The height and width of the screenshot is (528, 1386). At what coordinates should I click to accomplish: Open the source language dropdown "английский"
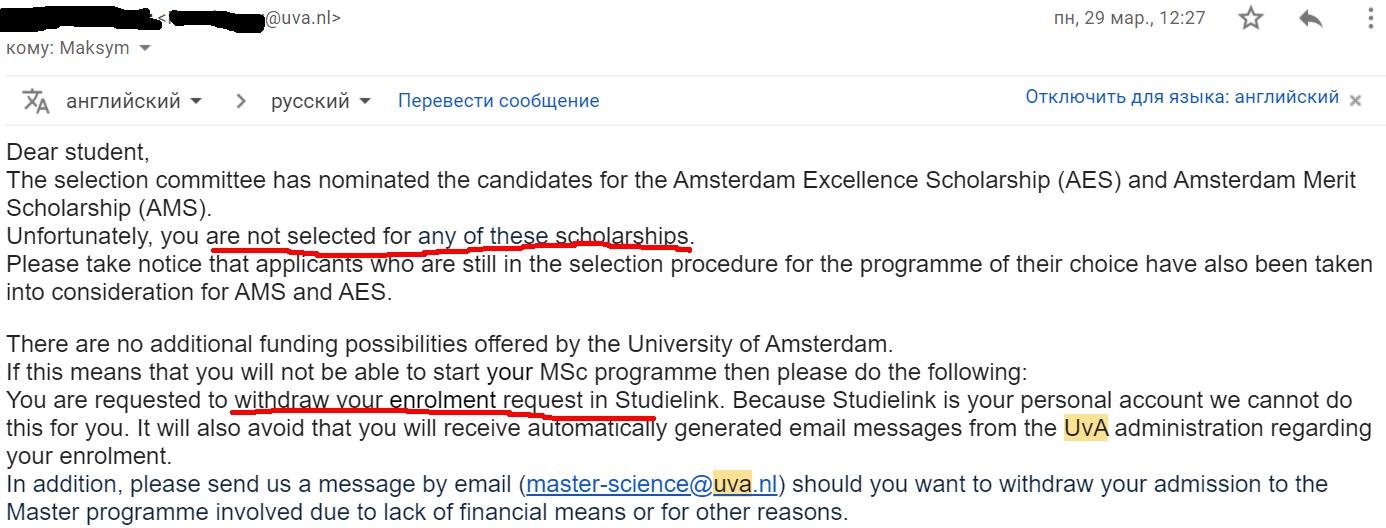pyautogui.click(x=133, y=101)
